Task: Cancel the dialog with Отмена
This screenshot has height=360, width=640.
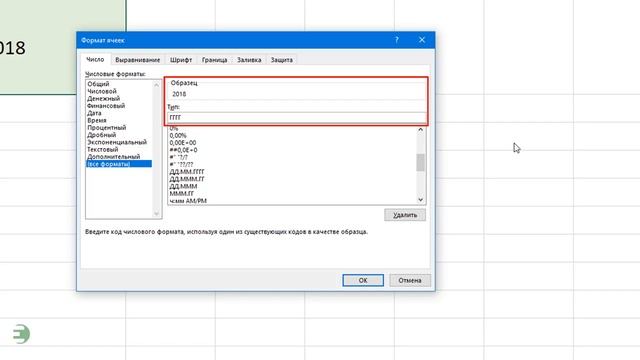Action: (x=410, y=280)
